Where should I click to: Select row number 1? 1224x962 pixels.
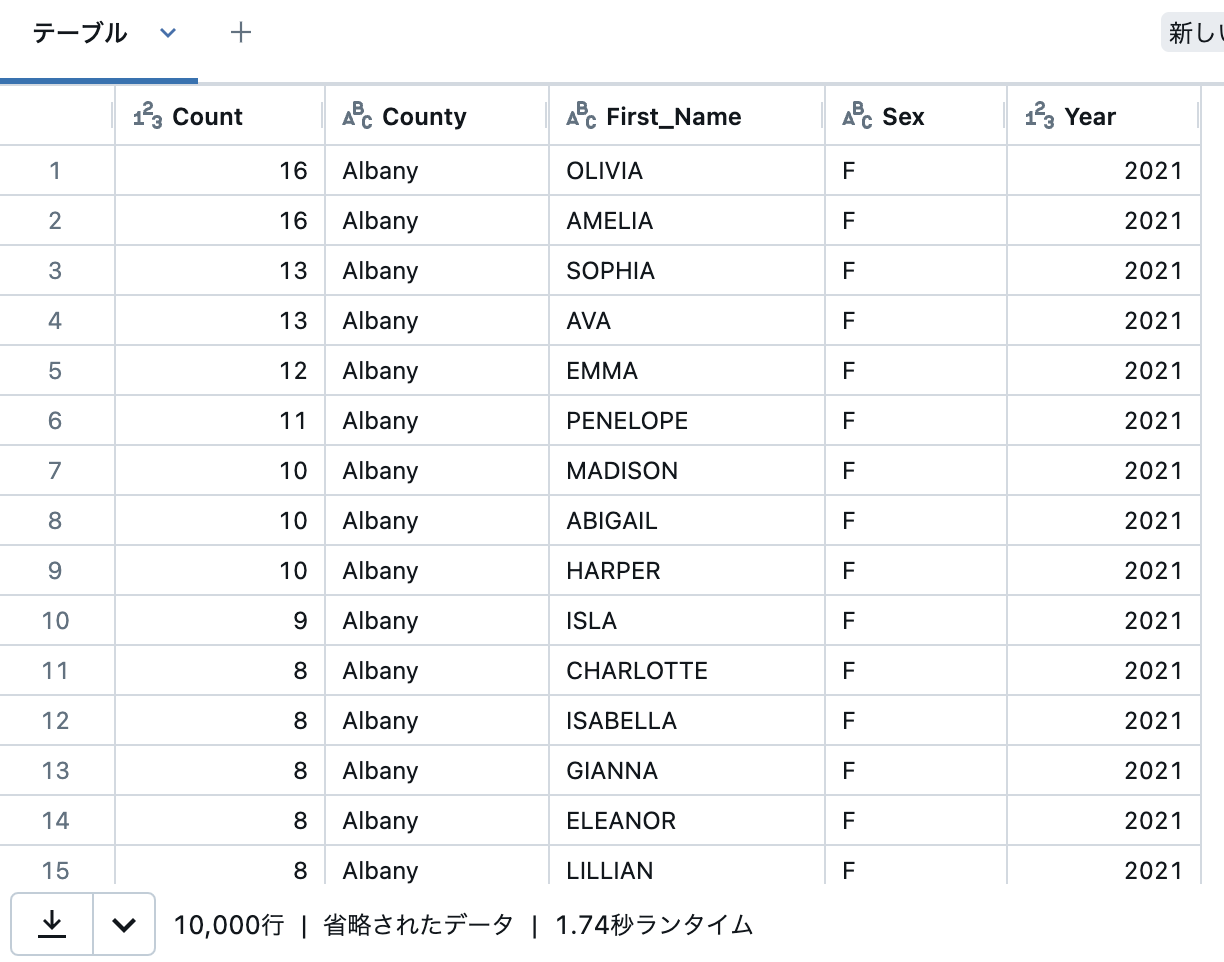coord(55,171)
